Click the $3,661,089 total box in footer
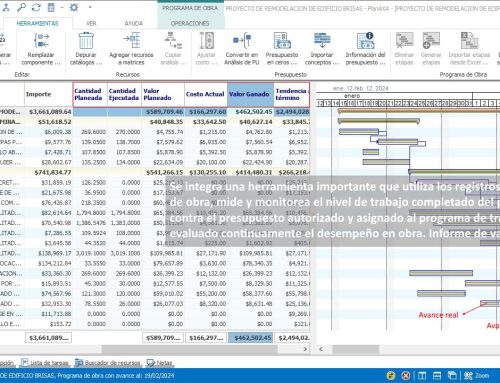 (48, 338)
